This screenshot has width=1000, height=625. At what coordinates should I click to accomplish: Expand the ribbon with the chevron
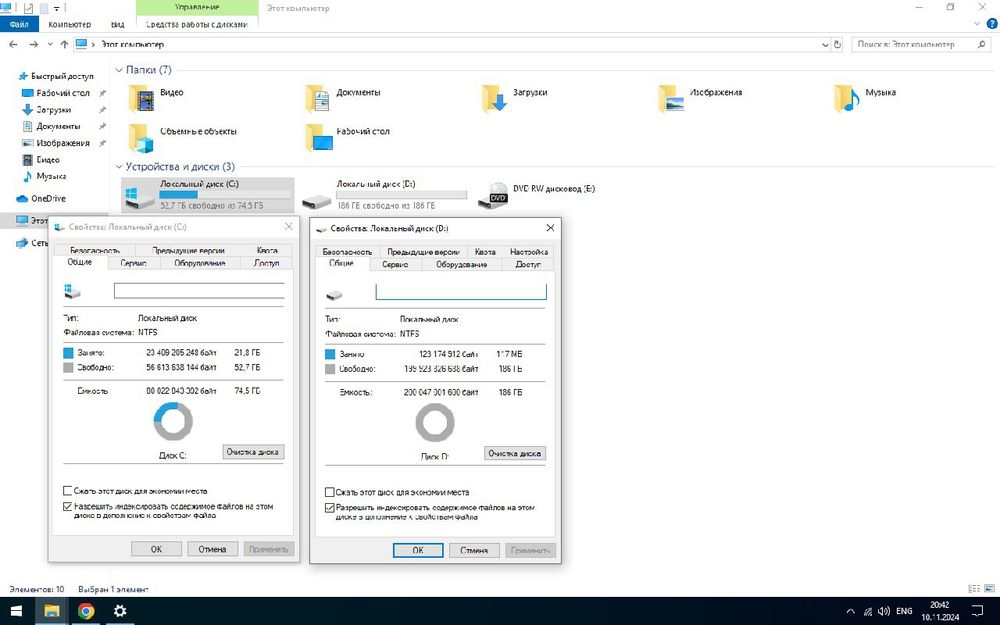click(976, 24)
